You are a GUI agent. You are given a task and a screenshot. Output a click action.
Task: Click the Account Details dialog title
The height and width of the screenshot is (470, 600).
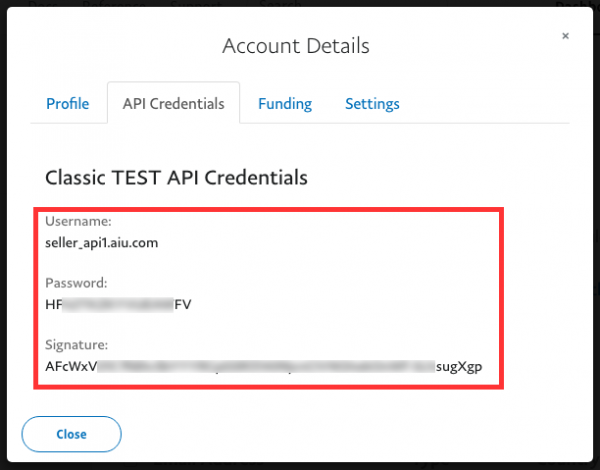pos(296,46)
